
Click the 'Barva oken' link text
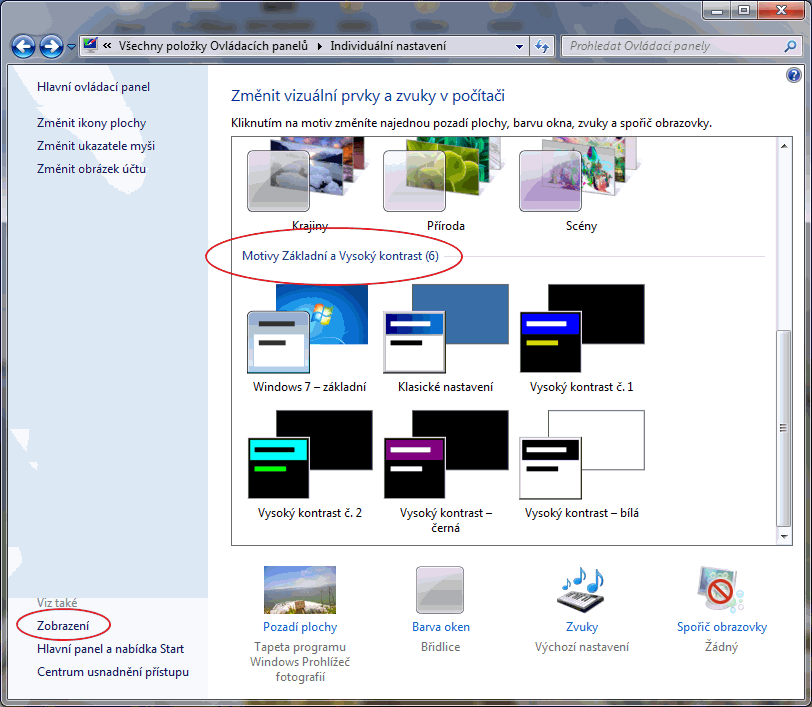(441, 627)
